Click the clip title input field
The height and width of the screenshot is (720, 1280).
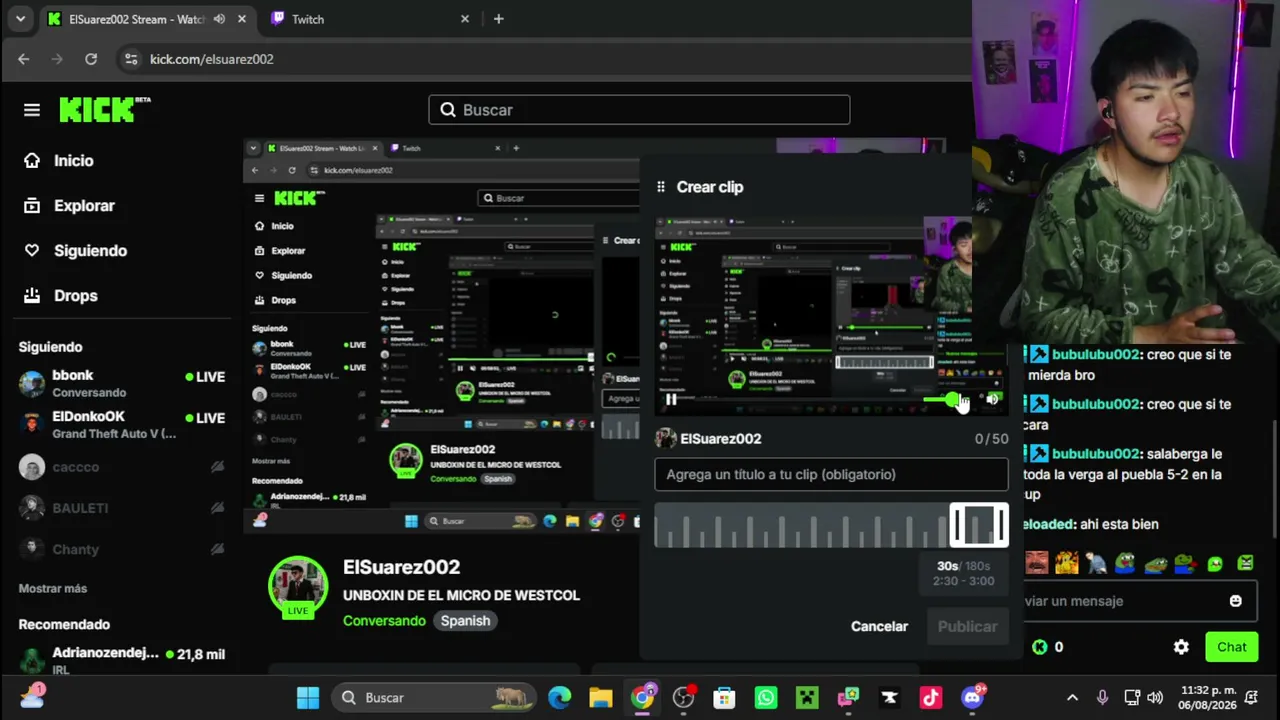831,475
